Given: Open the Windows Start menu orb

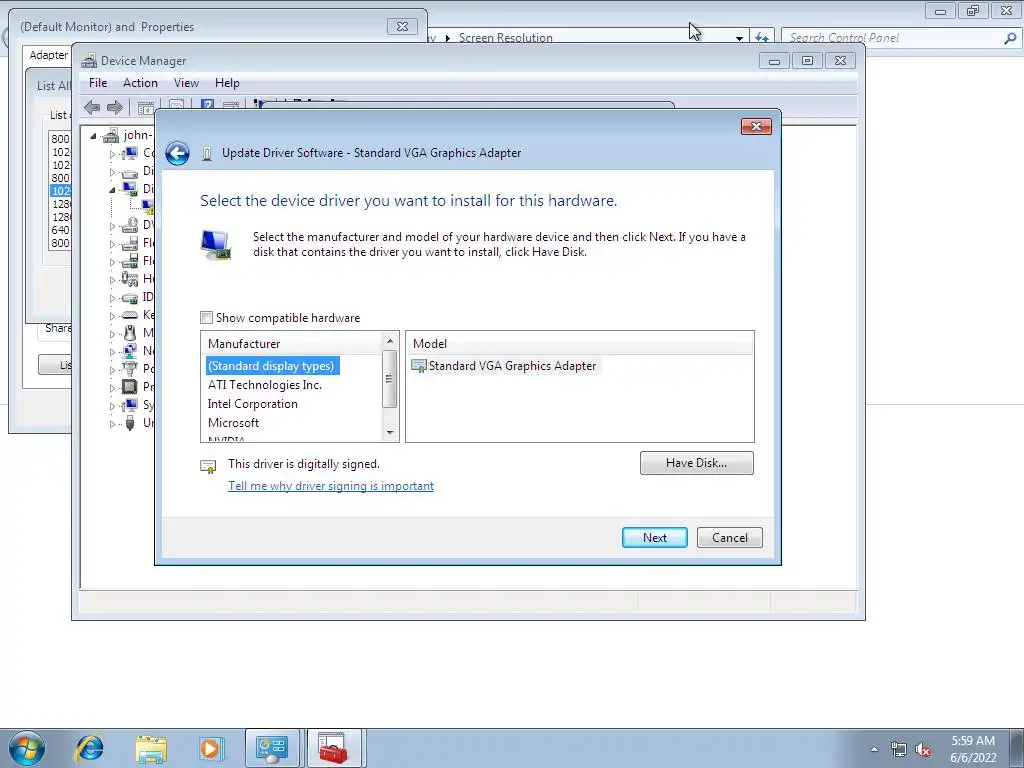Looking at the screenshot, I should pyautogui.click(x=27, y=748).
